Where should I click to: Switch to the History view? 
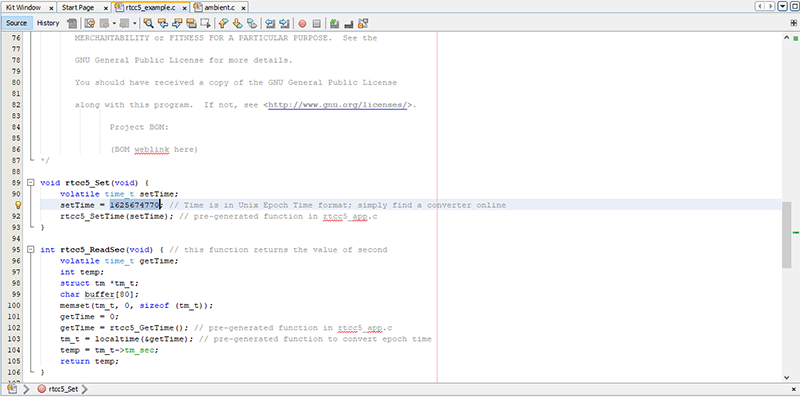pos(48,23)
